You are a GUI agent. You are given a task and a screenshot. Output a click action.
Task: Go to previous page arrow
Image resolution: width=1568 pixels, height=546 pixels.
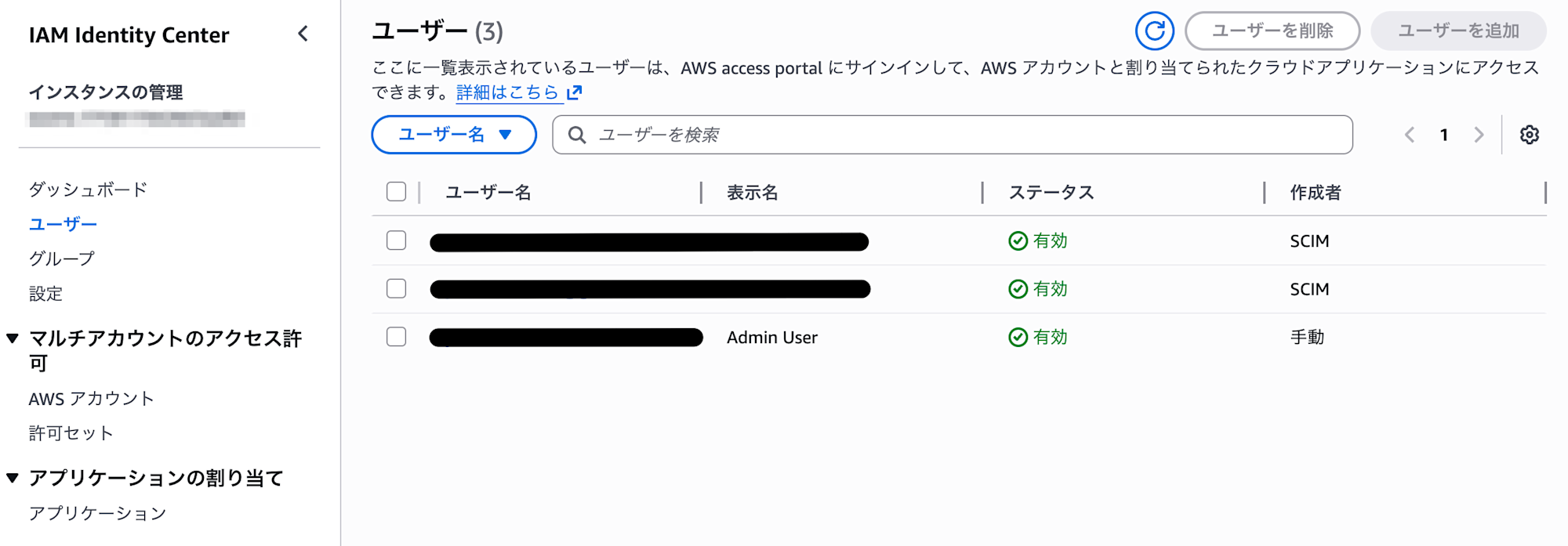coord(1409,135)
